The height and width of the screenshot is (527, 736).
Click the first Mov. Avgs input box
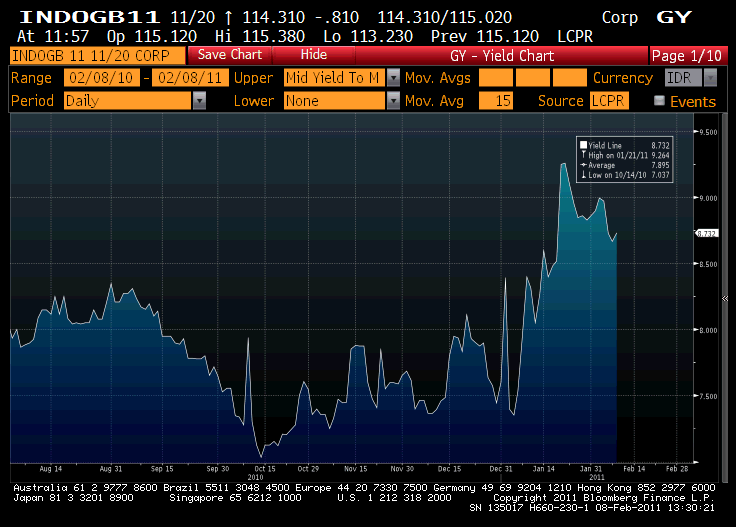(496, 77)
